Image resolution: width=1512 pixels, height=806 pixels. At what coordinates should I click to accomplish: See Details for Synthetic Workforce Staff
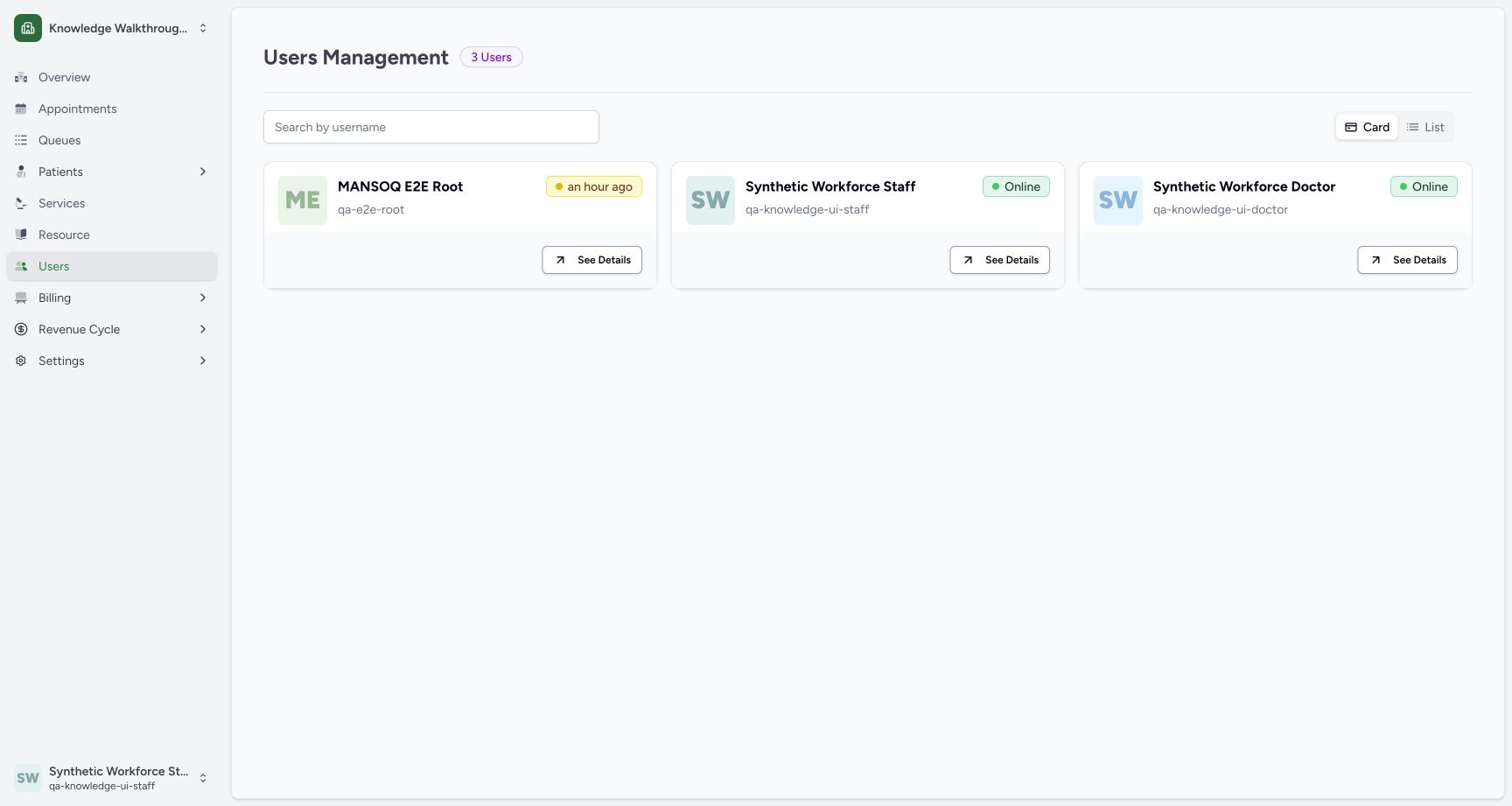click(1000, 260)
